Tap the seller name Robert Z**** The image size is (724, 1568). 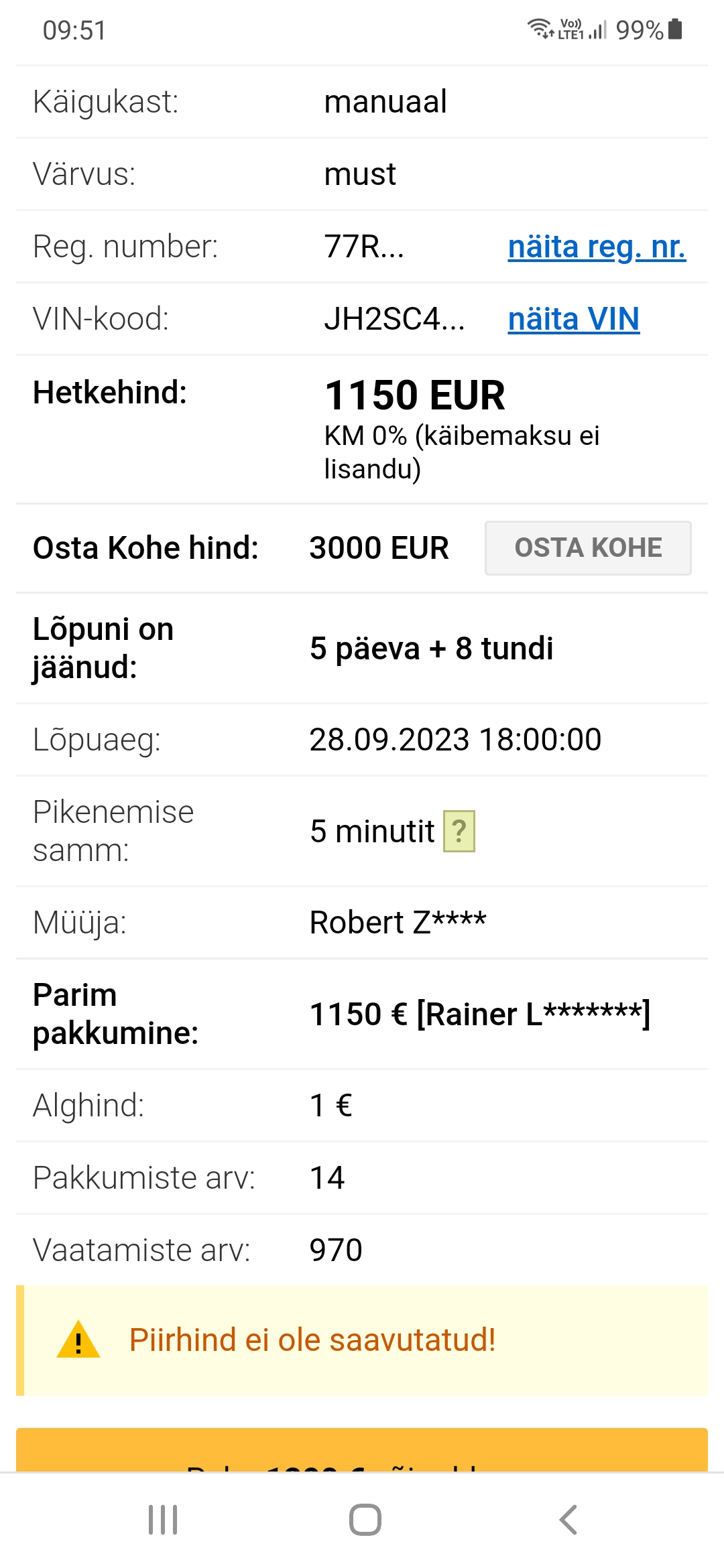398,923
